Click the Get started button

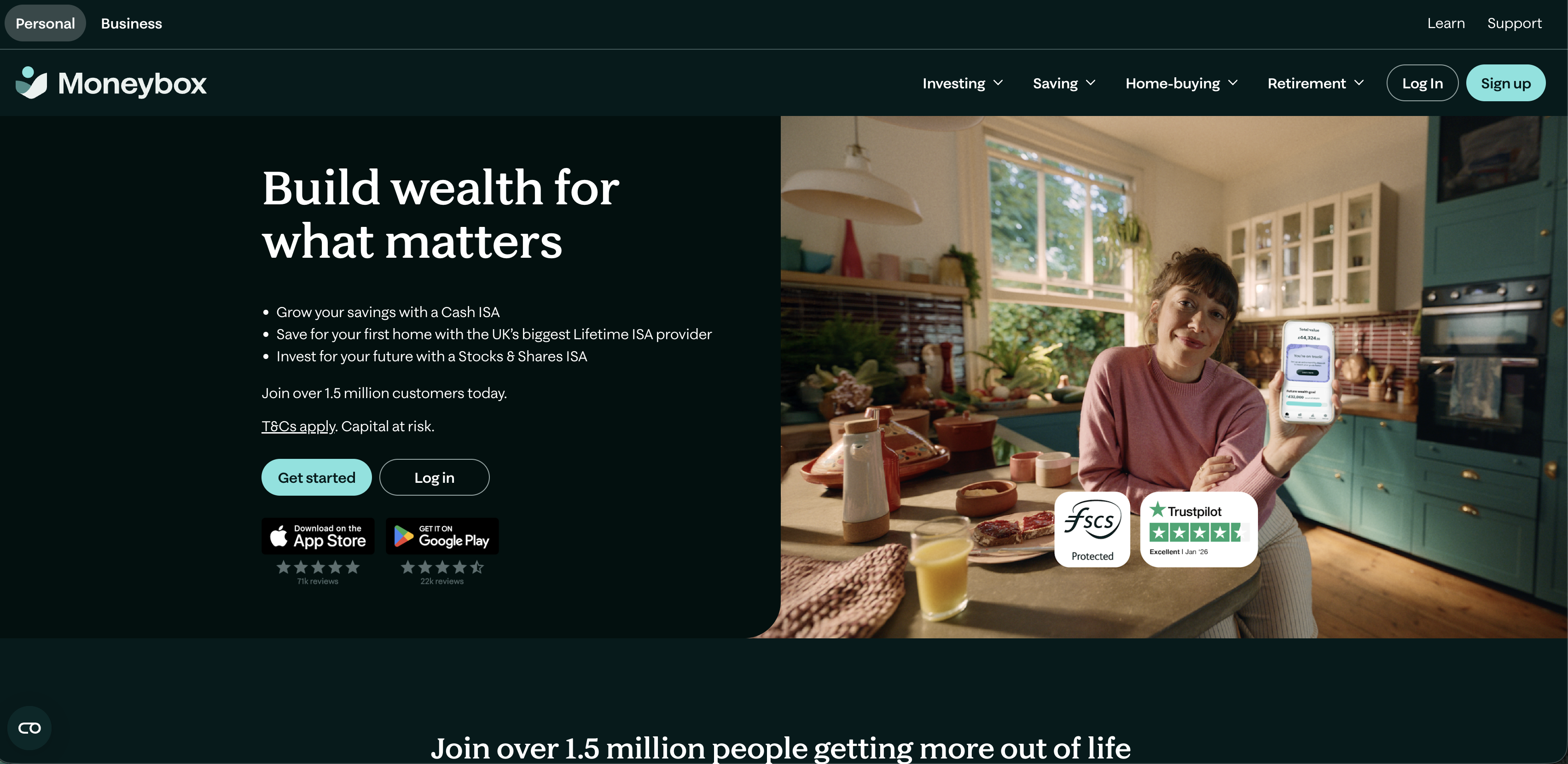pyautogui.click(x=317, y=477)
